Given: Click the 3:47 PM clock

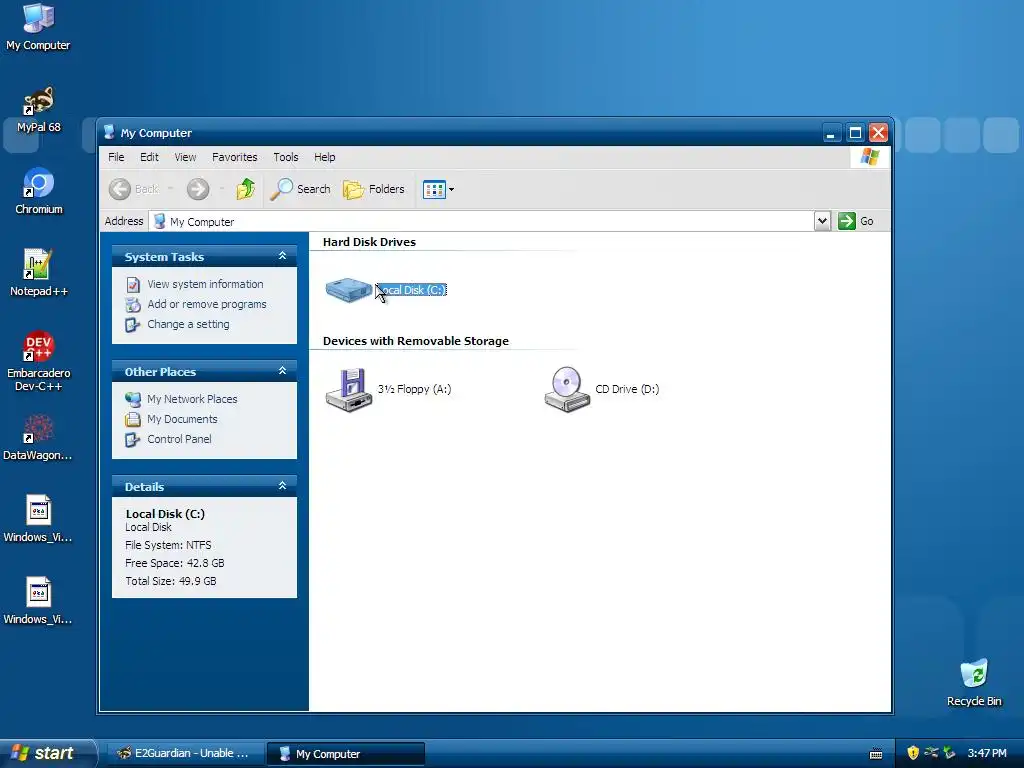Looking at the screenshot, I should click(987, 753).
